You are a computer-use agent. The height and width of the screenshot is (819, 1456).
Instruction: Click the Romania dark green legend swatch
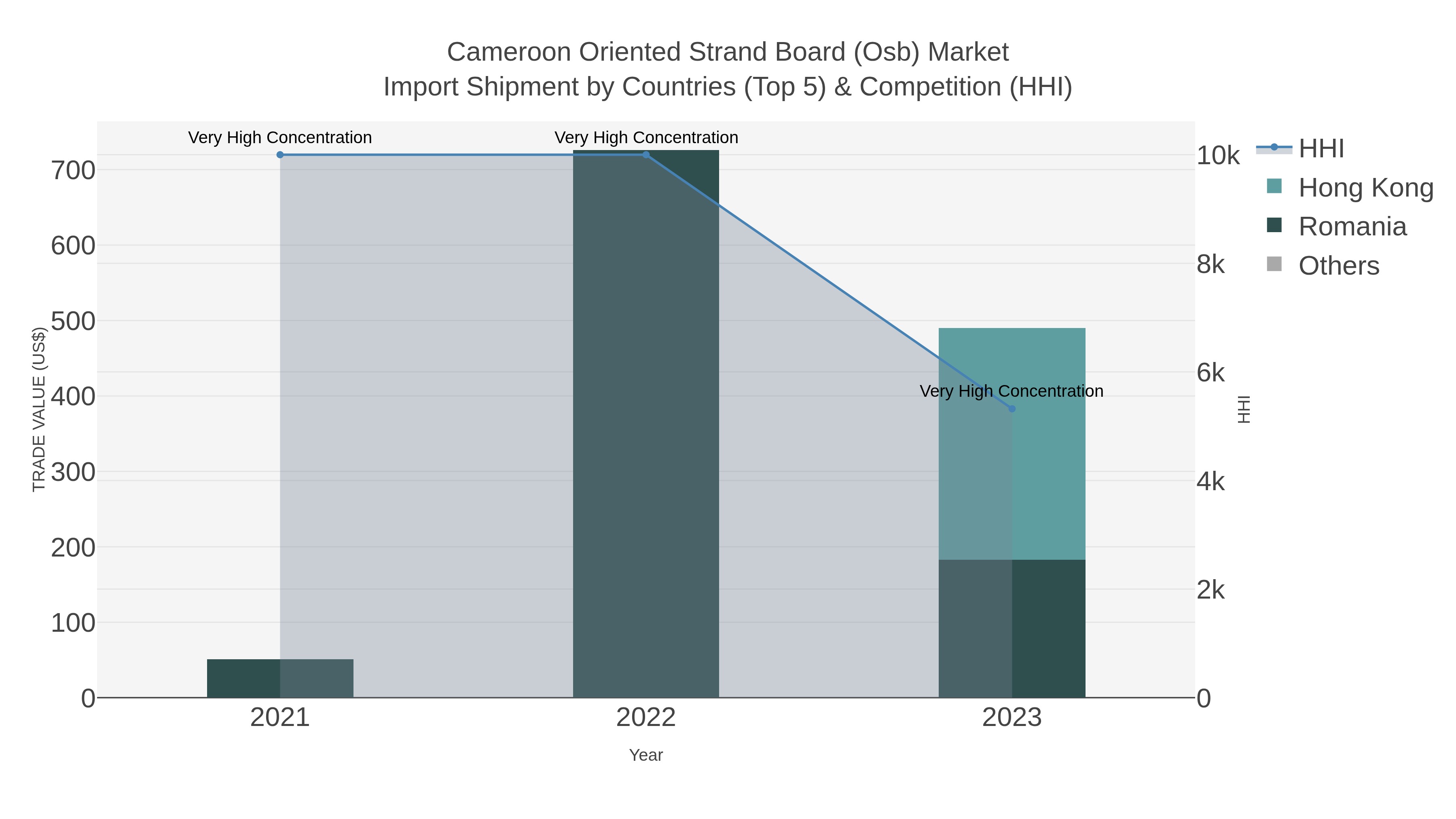pos(1274,225)
